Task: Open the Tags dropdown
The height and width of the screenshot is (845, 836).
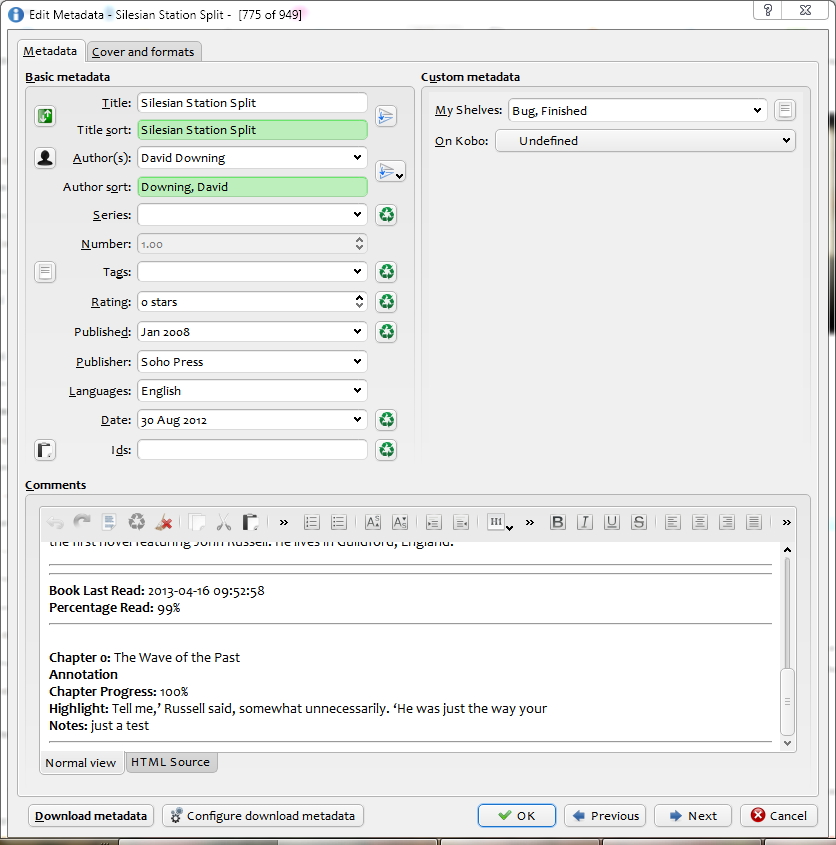Action: pos(357,271)
